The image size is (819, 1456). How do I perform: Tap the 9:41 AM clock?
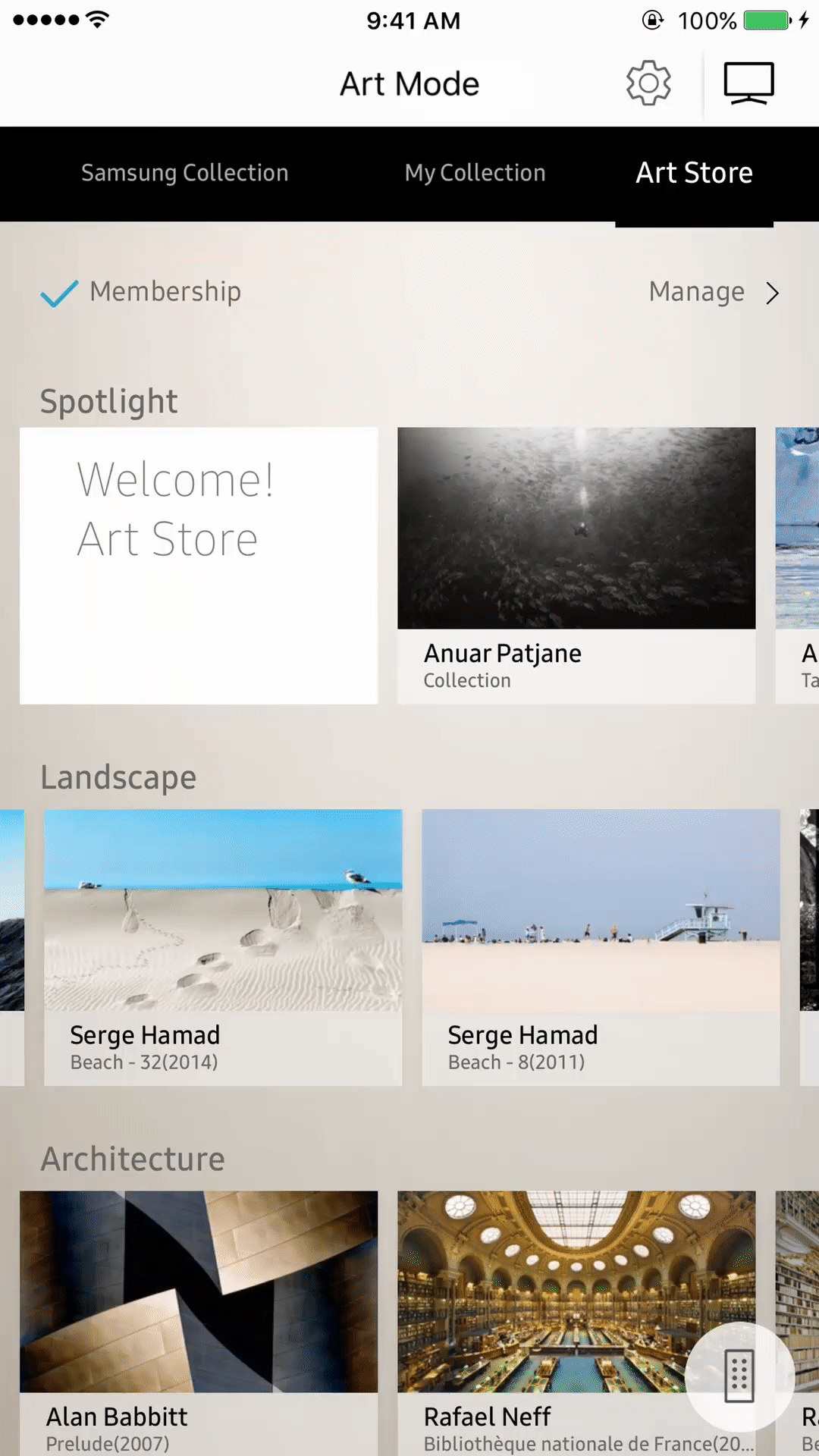pos(413,20)
